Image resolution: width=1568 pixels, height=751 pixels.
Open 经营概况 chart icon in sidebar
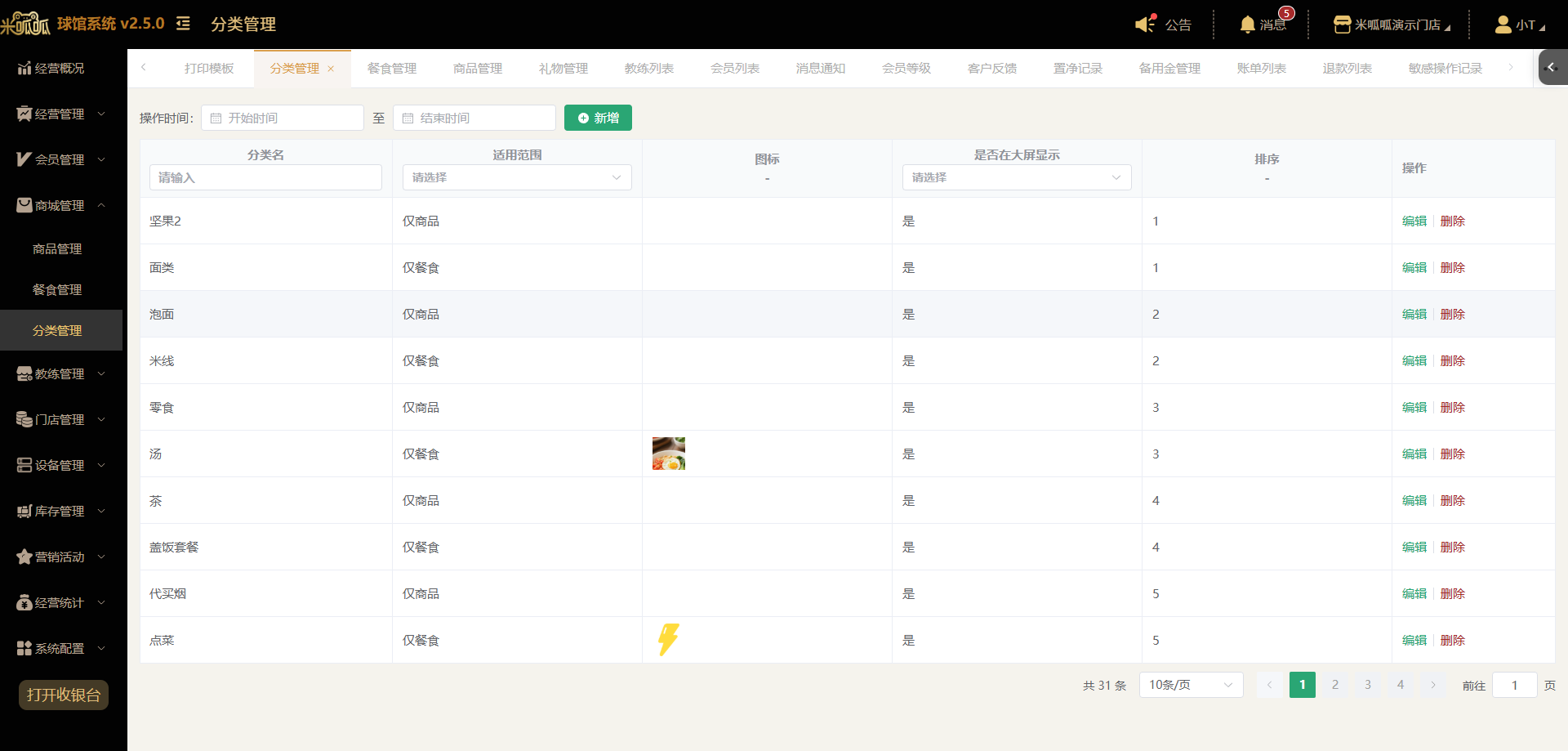[x=24, y=68]
